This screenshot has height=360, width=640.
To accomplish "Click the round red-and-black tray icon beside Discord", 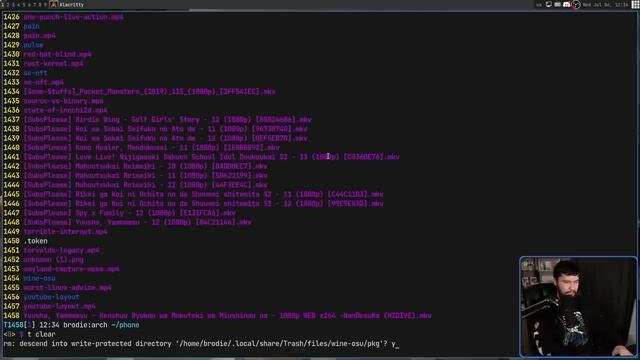I will click(576, 4).
